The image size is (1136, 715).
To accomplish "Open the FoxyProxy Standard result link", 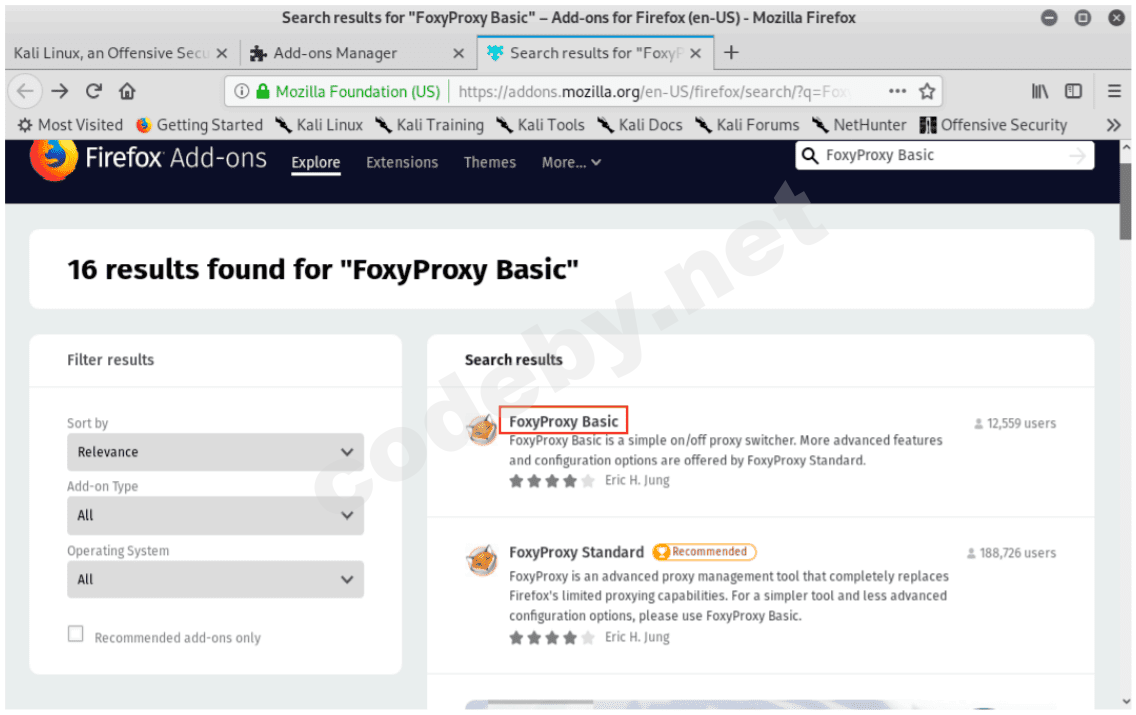I will (576, 553).
